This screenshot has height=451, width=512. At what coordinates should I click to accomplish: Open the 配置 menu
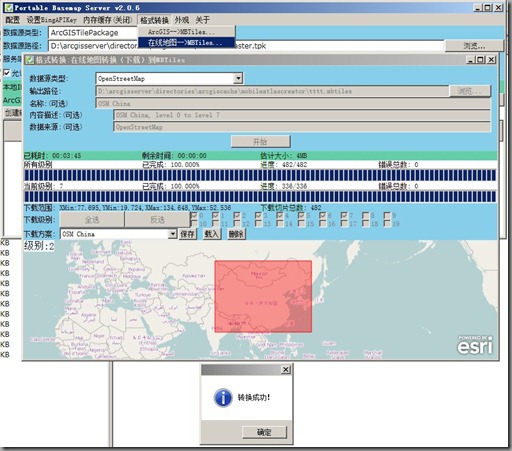[13, 20]
